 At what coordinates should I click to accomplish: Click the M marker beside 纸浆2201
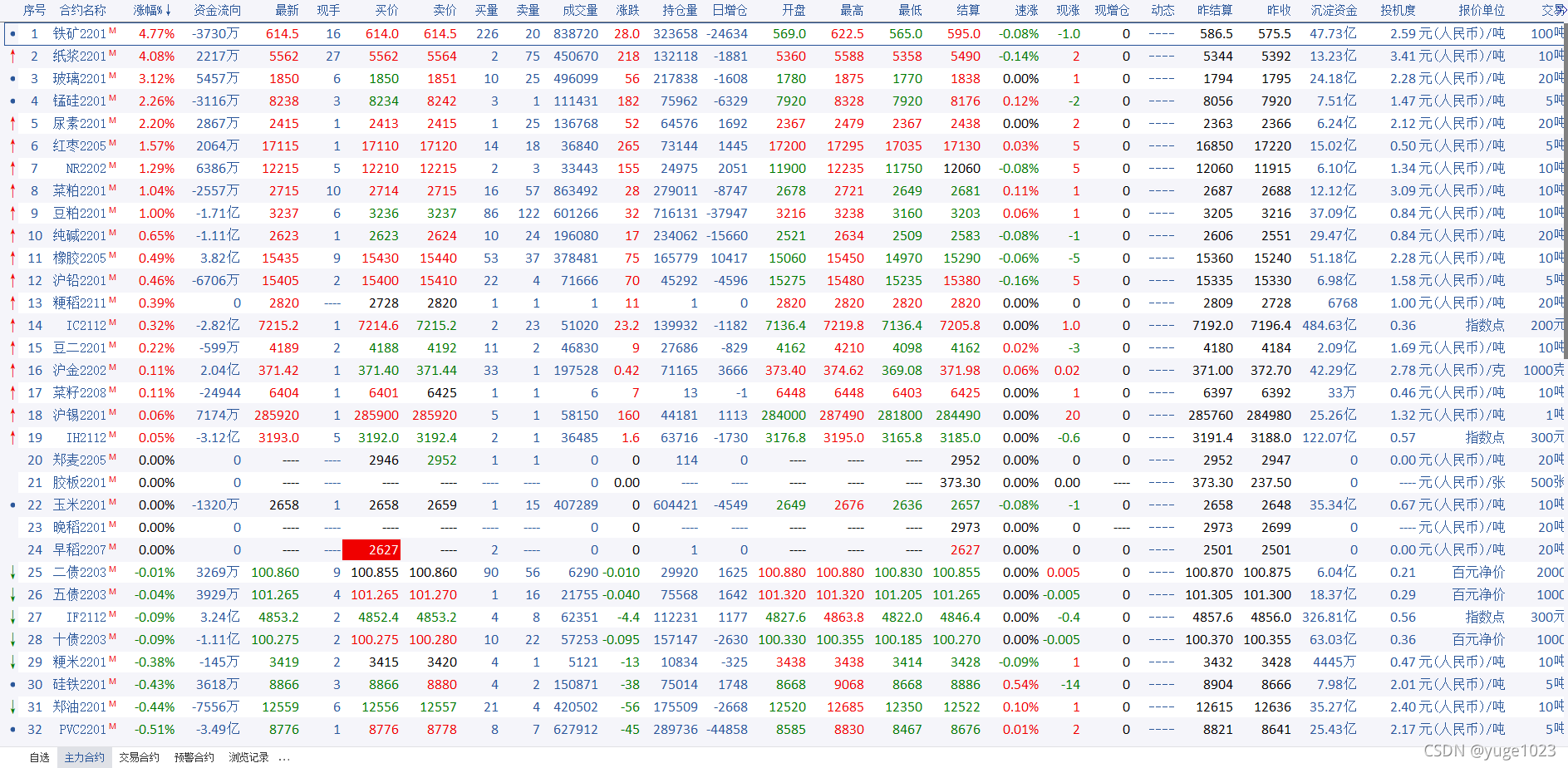(x=112, y=53)
